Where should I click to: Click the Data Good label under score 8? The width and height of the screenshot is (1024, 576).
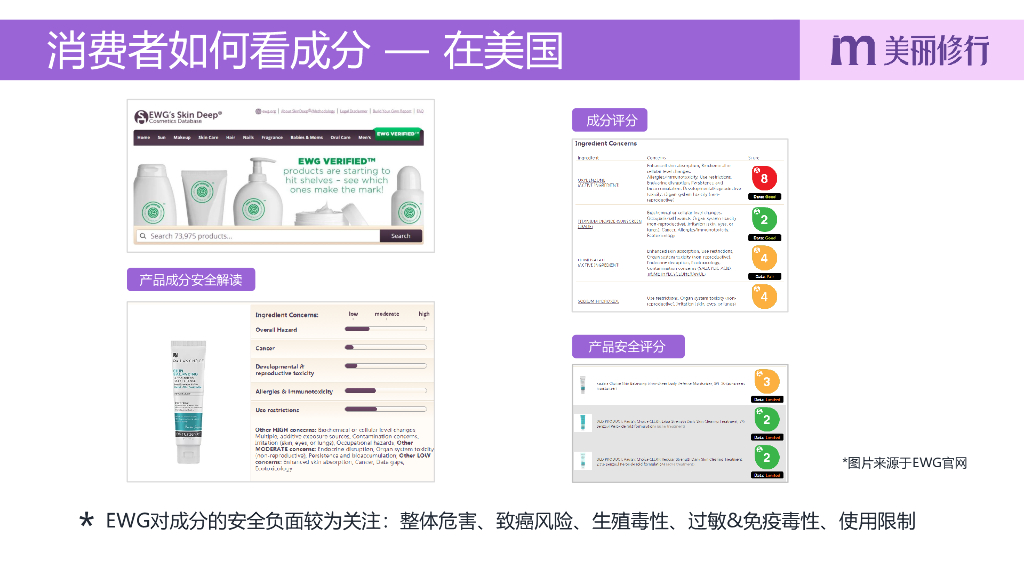tap(764, 197)
